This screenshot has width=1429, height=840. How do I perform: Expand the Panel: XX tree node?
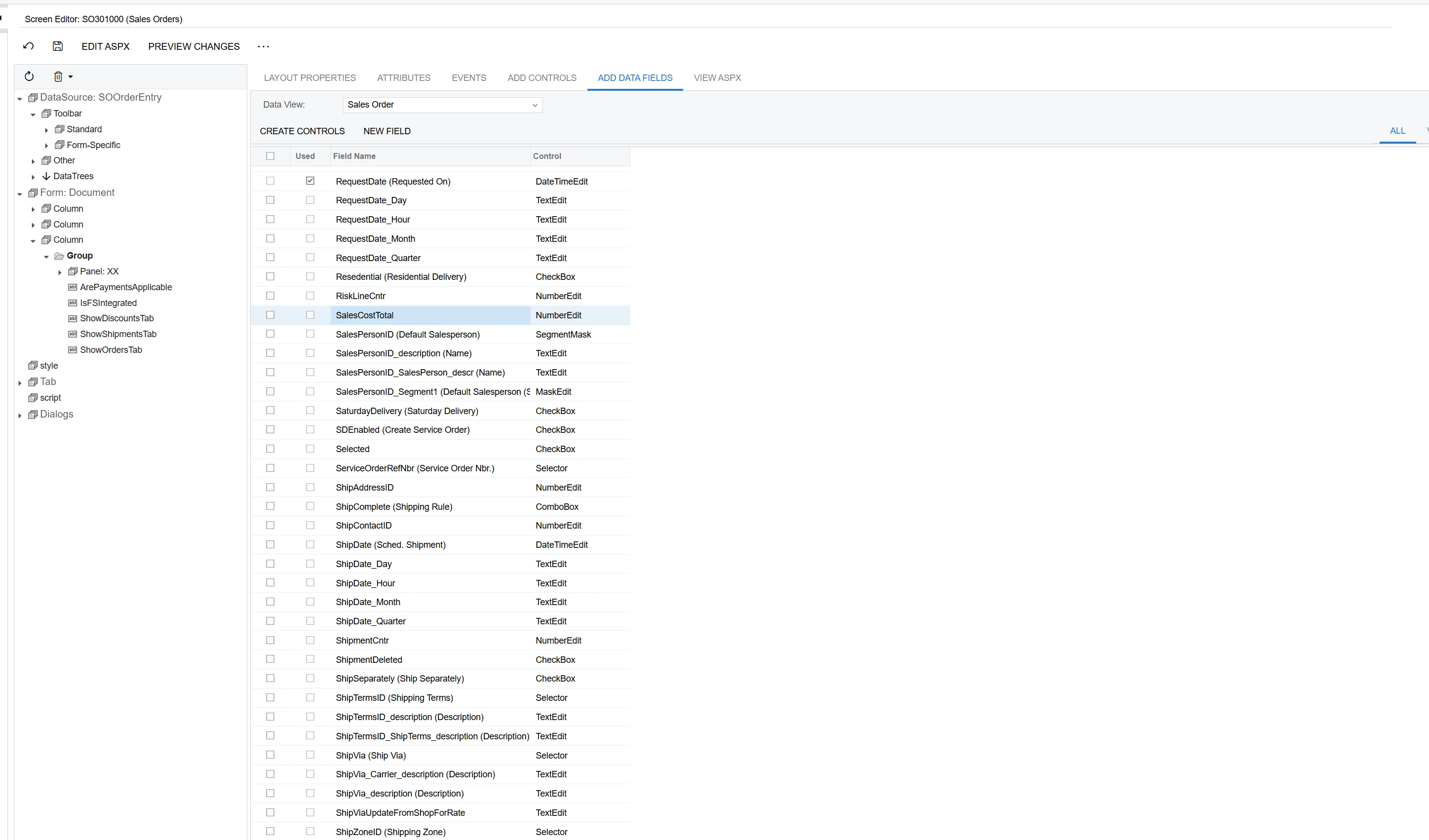coord(60,272)
